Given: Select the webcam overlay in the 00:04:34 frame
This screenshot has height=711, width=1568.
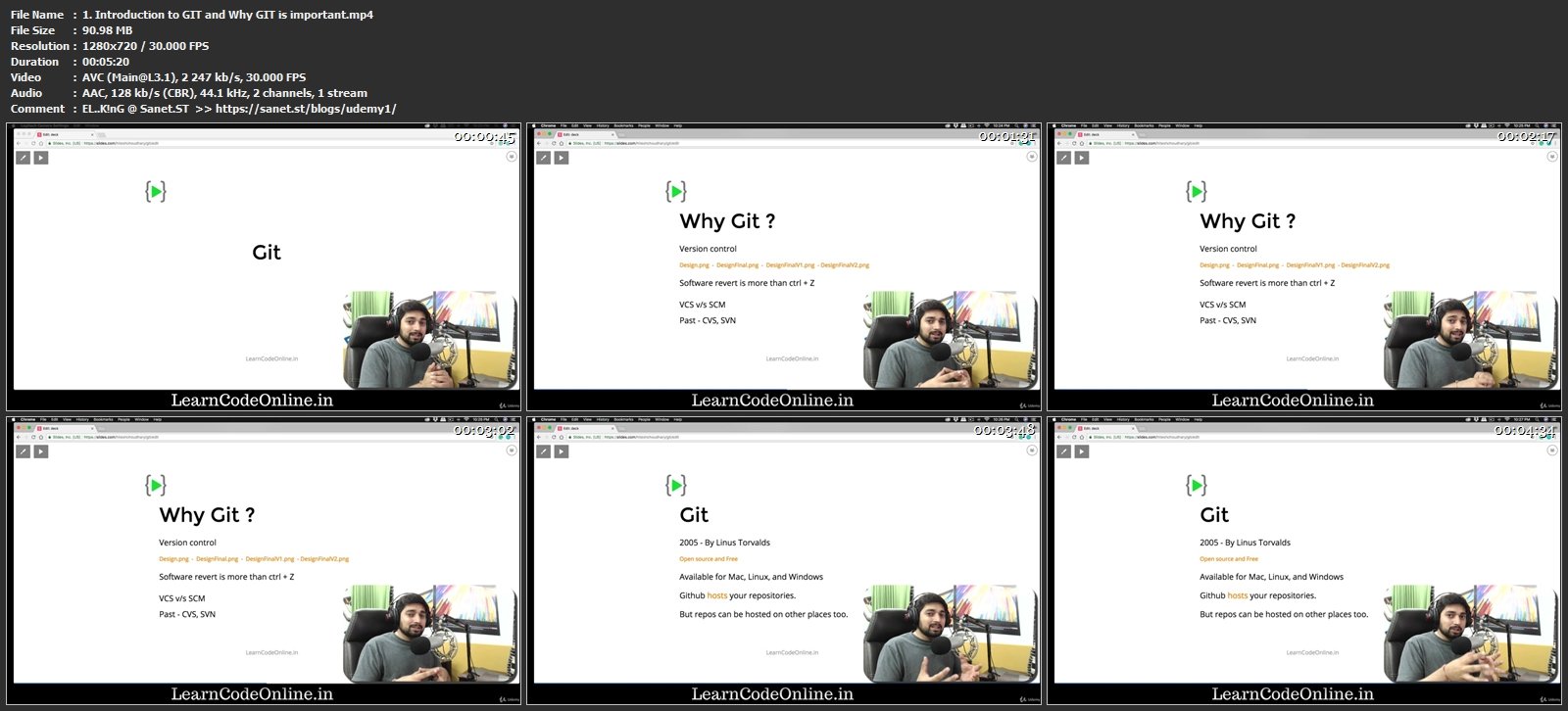Looking at the screenshot, I should point(1471,634).
